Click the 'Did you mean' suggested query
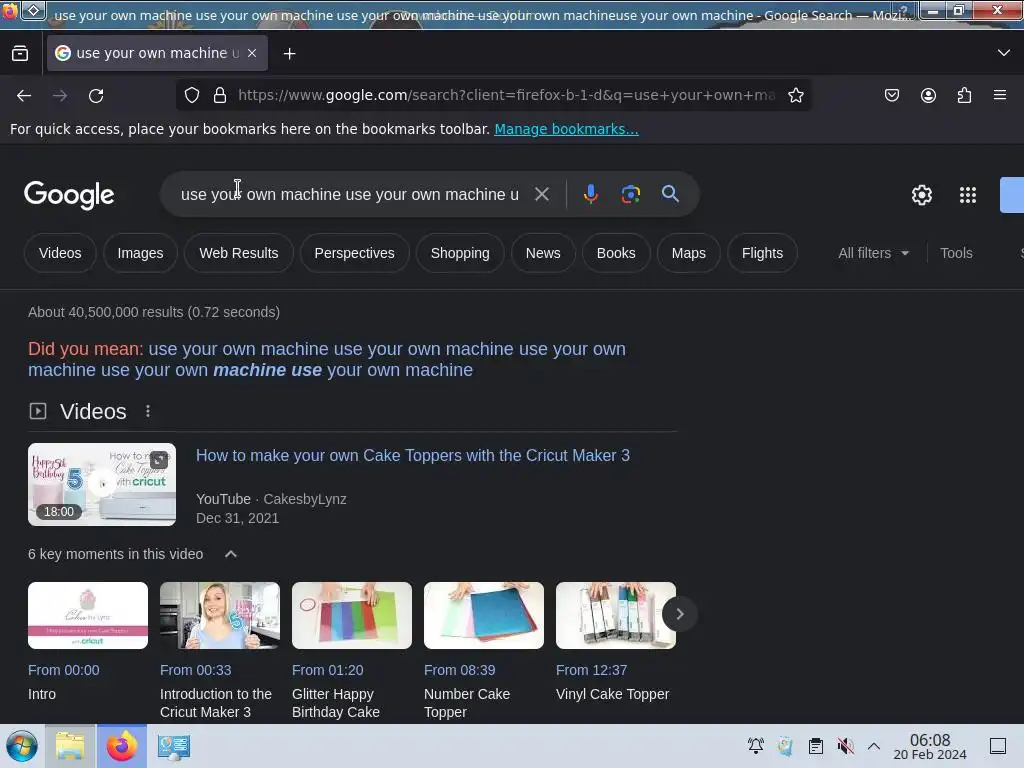The height and width of the screenshot is (768, 1024). pyautogui.click(x=327, y=359)
